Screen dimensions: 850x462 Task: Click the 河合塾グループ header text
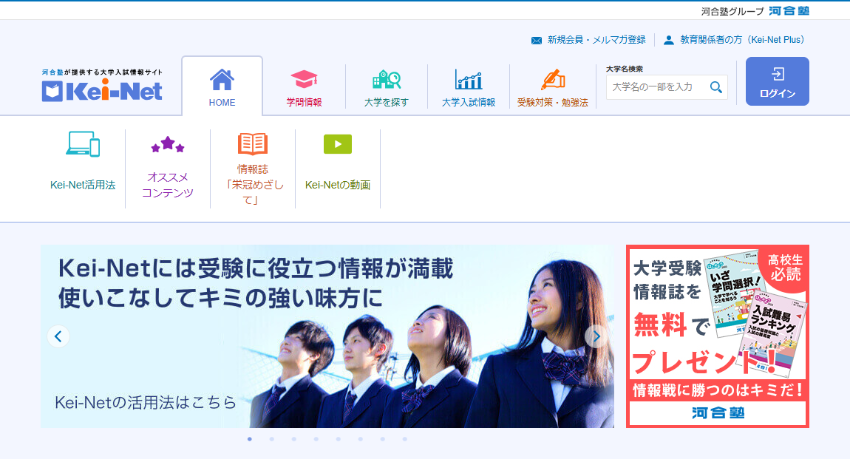(732, 11)
